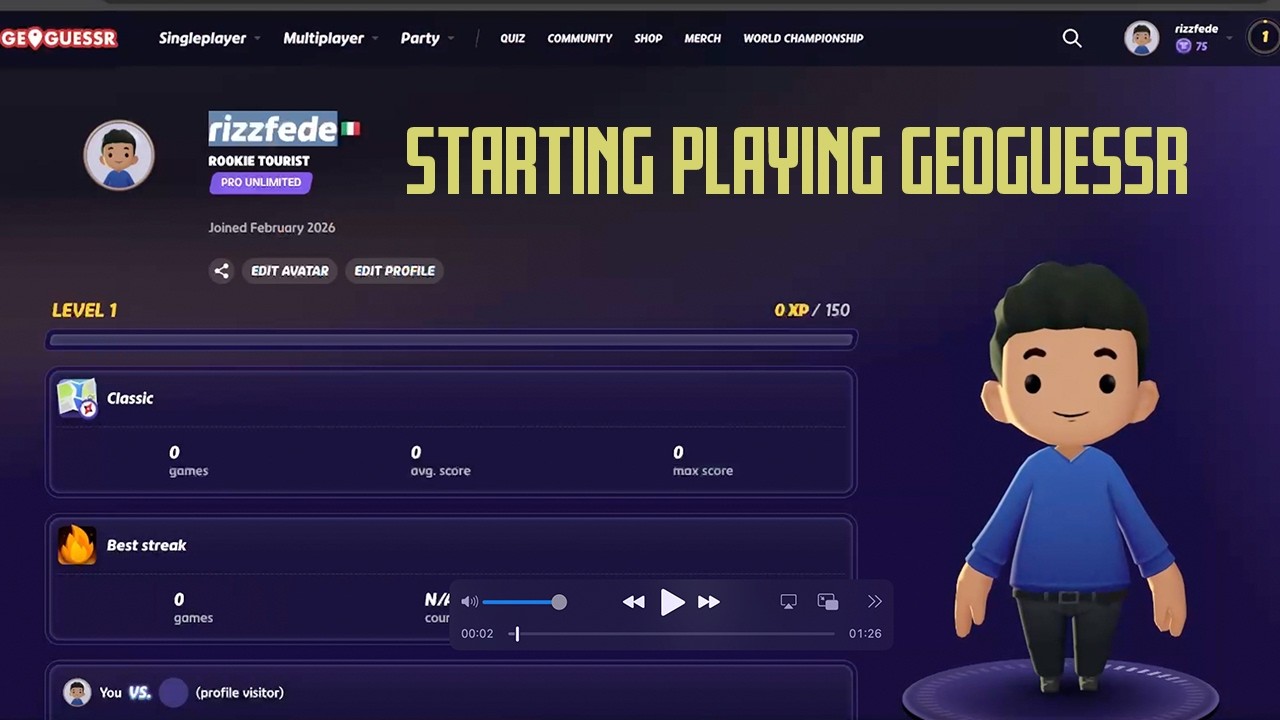Image resolution: width=1280 pixels, height=720 pixels.
Task: Open the GeoGuessr logo home link
Action: (x=59, y=38)
